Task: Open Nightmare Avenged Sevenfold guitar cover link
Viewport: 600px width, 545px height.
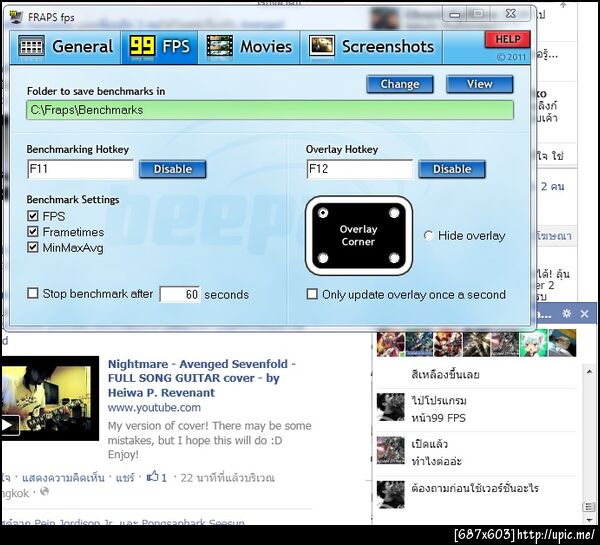Action: point(202,378)
